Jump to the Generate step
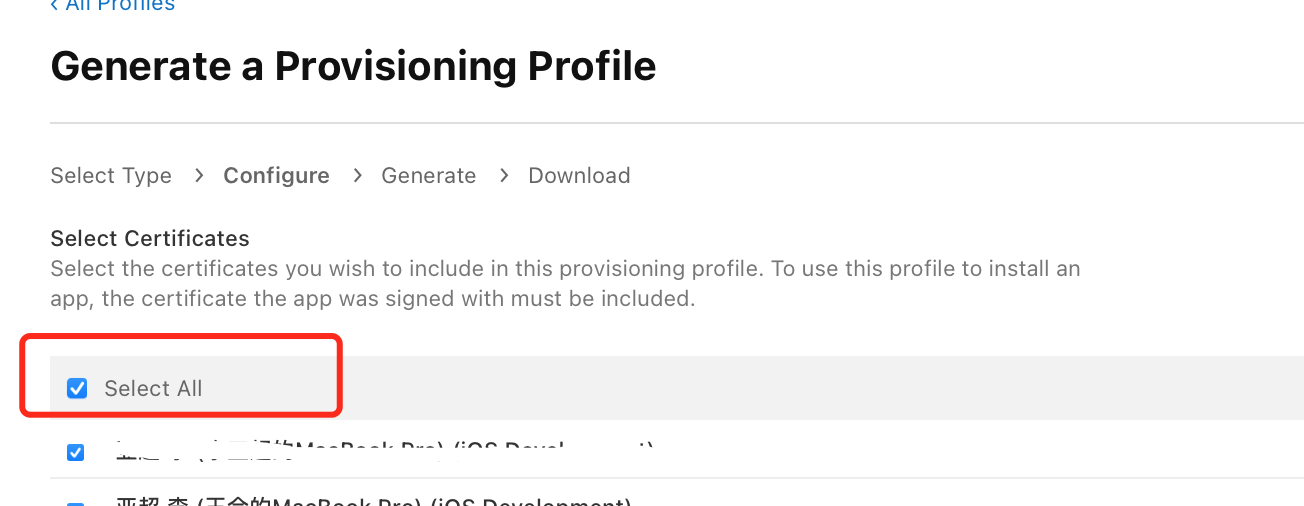Screen dimensions: 1304x506 point(428,176)
